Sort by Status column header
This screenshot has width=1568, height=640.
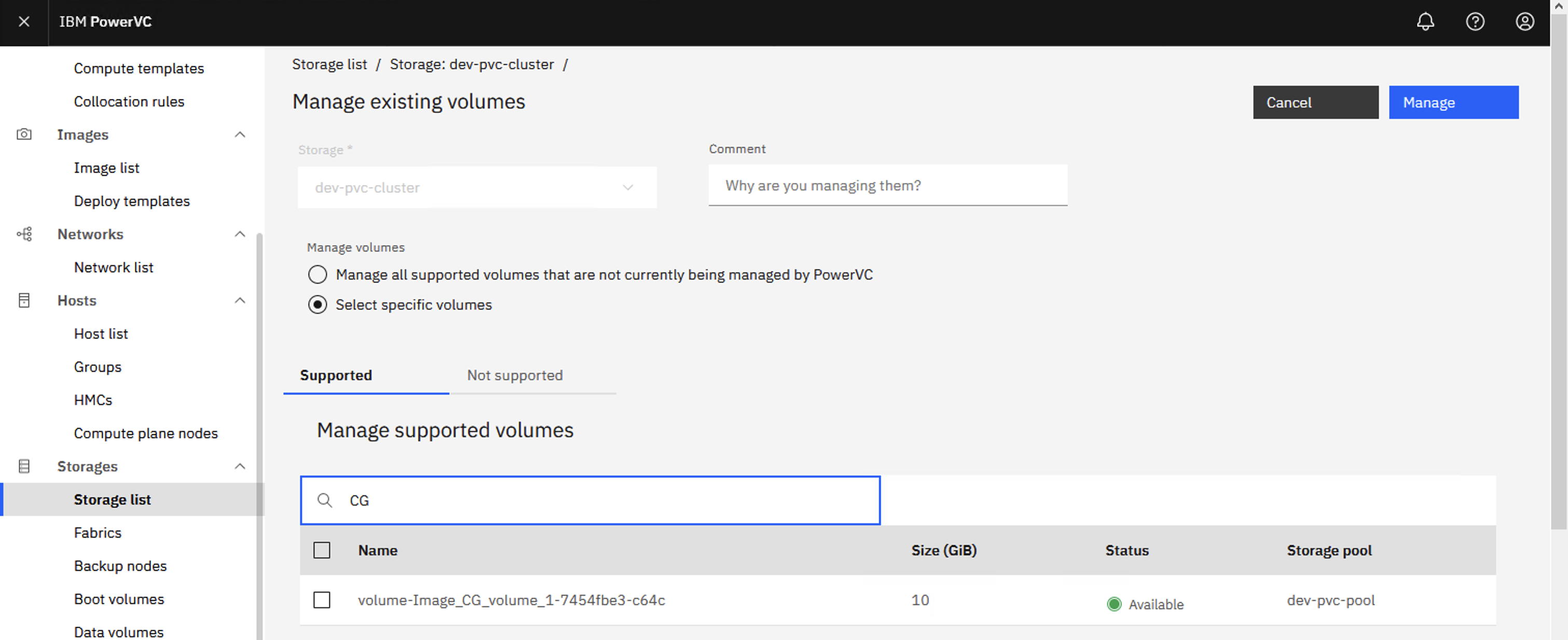pos(1126,551)
